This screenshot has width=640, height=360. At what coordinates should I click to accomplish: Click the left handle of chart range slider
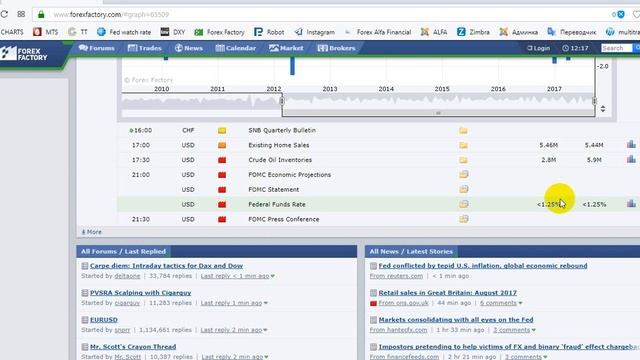282,100
